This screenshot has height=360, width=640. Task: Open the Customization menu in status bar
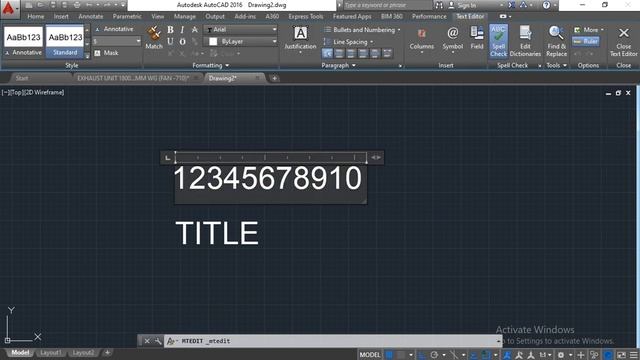click(x=633, y=355)
